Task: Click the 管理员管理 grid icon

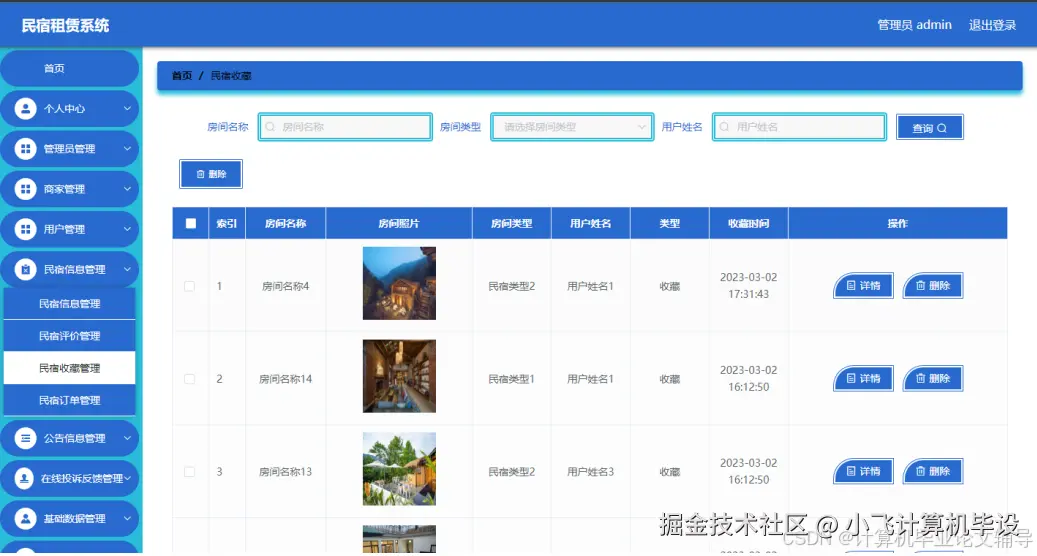Action: pyautogui.click(x=25, y=149)
